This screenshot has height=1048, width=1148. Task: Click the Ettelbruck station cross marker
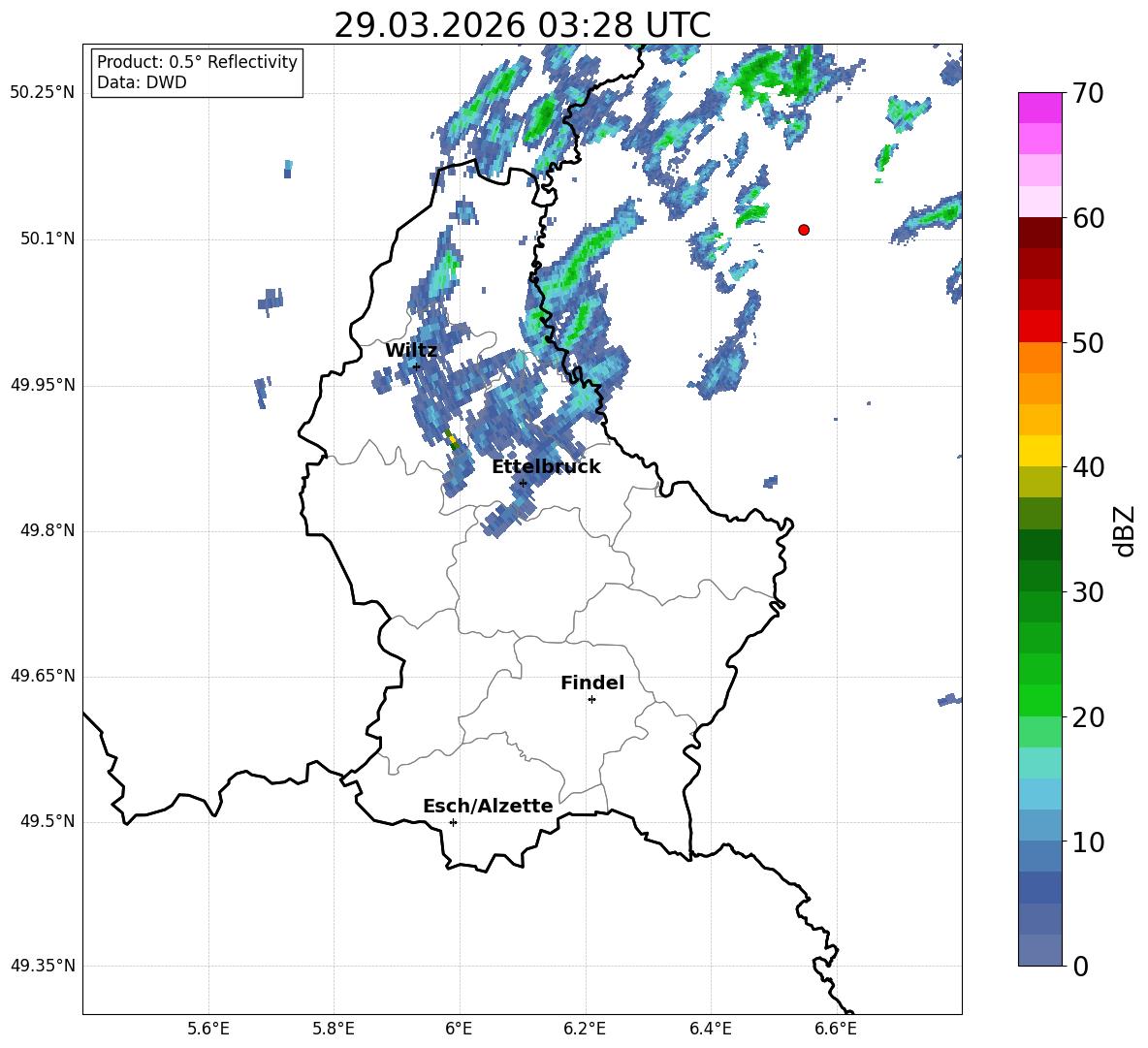(523, 483)
